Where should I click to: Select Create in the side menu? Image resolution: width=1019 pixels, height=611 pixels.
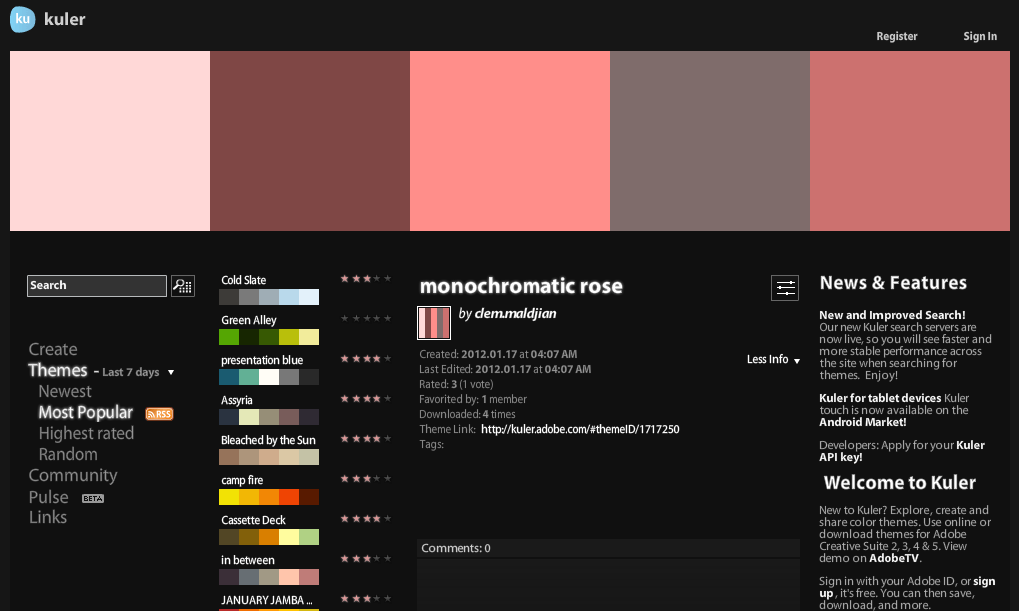point(53,349)
